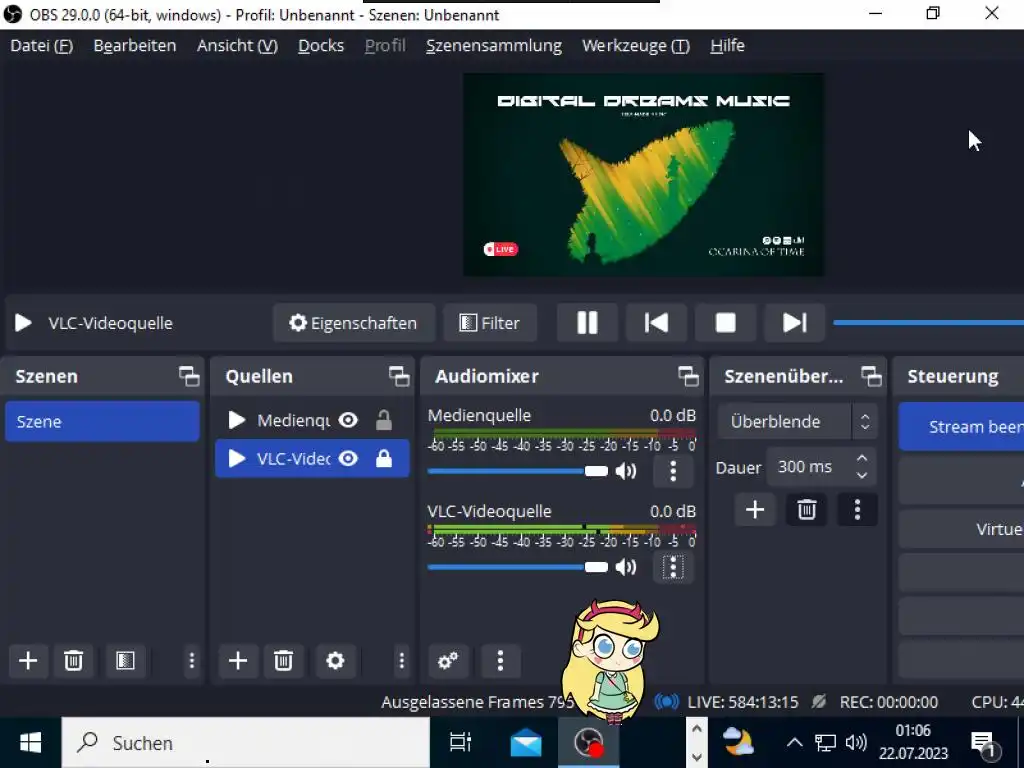The width and height of the screenshot is (1024, 768).
Task: Increase Dauer transition duration
Action: click(x=862, y=458)
